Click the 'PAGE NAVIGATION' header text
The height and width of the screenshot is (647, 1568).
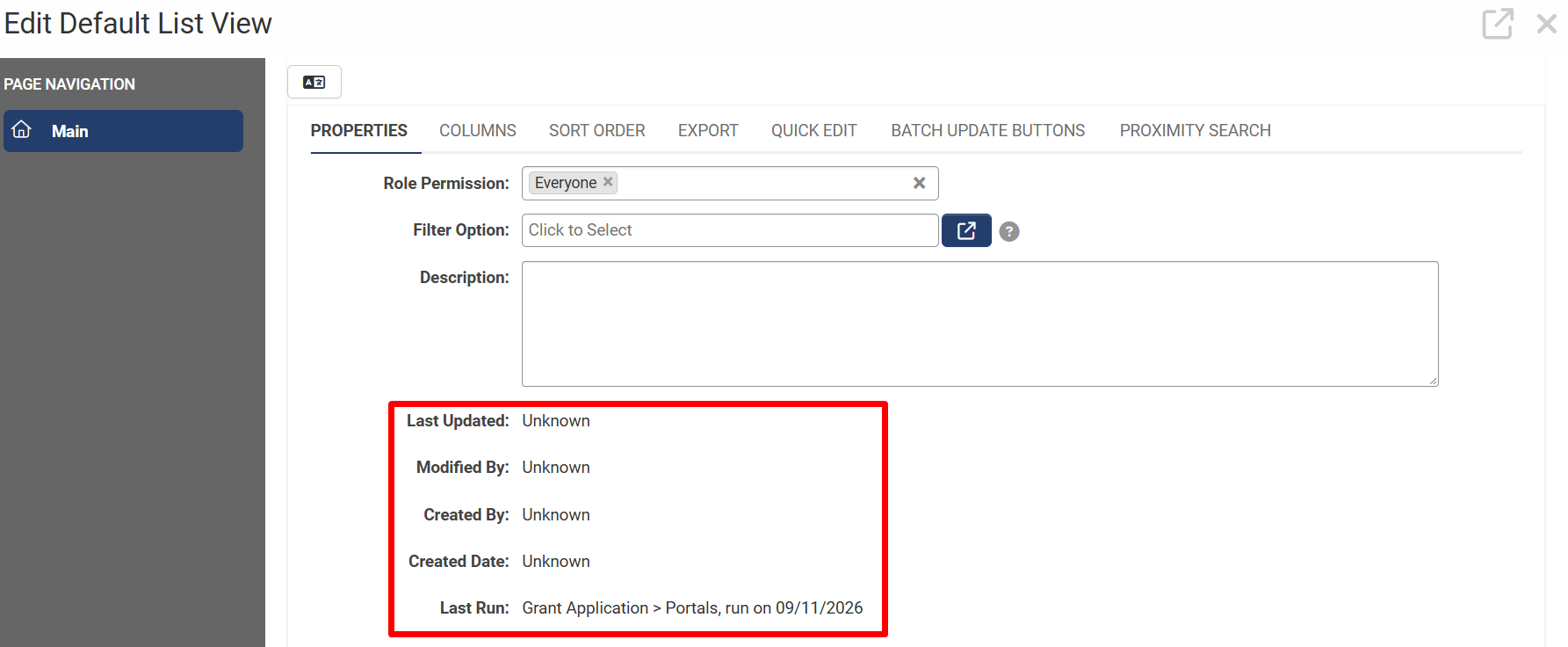tap(69, 84)
